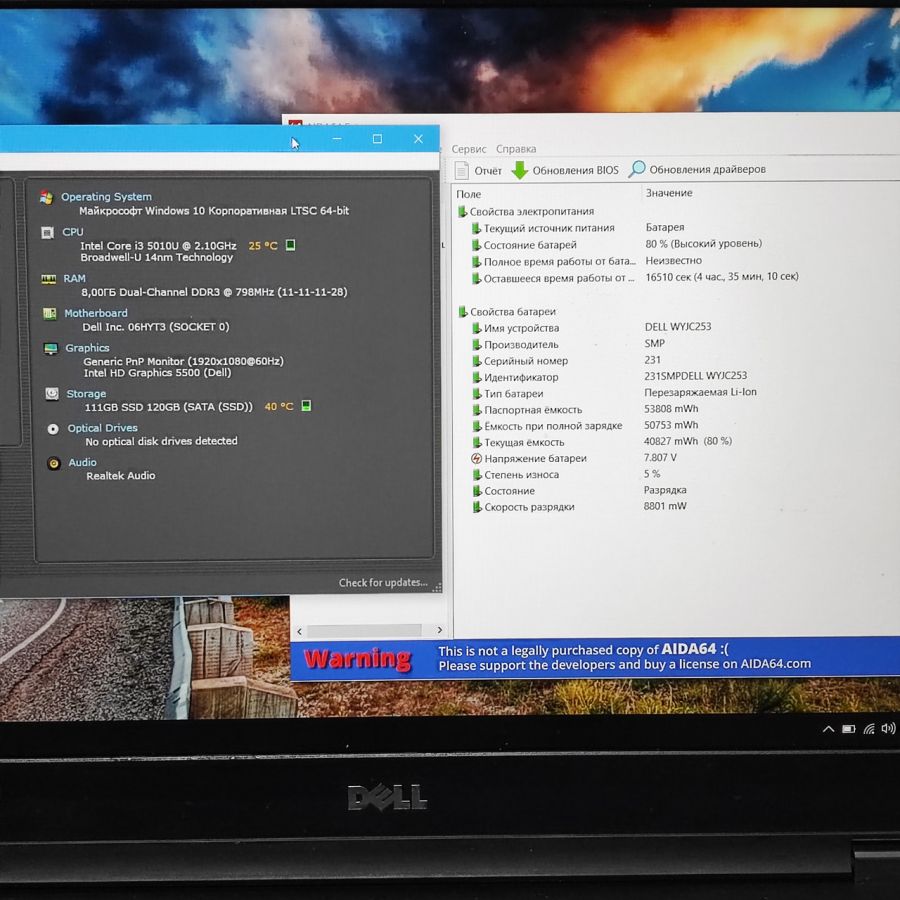Open the CPU section heading
The width and height of the screenshot is (900, 900).
tap(73, 232)
